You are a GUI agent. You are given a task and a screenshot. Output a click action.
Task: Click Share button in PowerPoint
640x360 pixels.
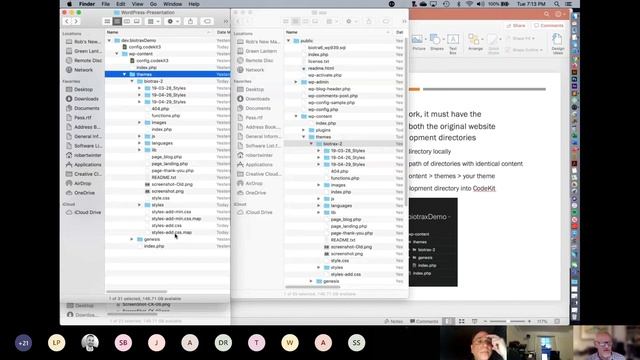(x=516, y=25)
